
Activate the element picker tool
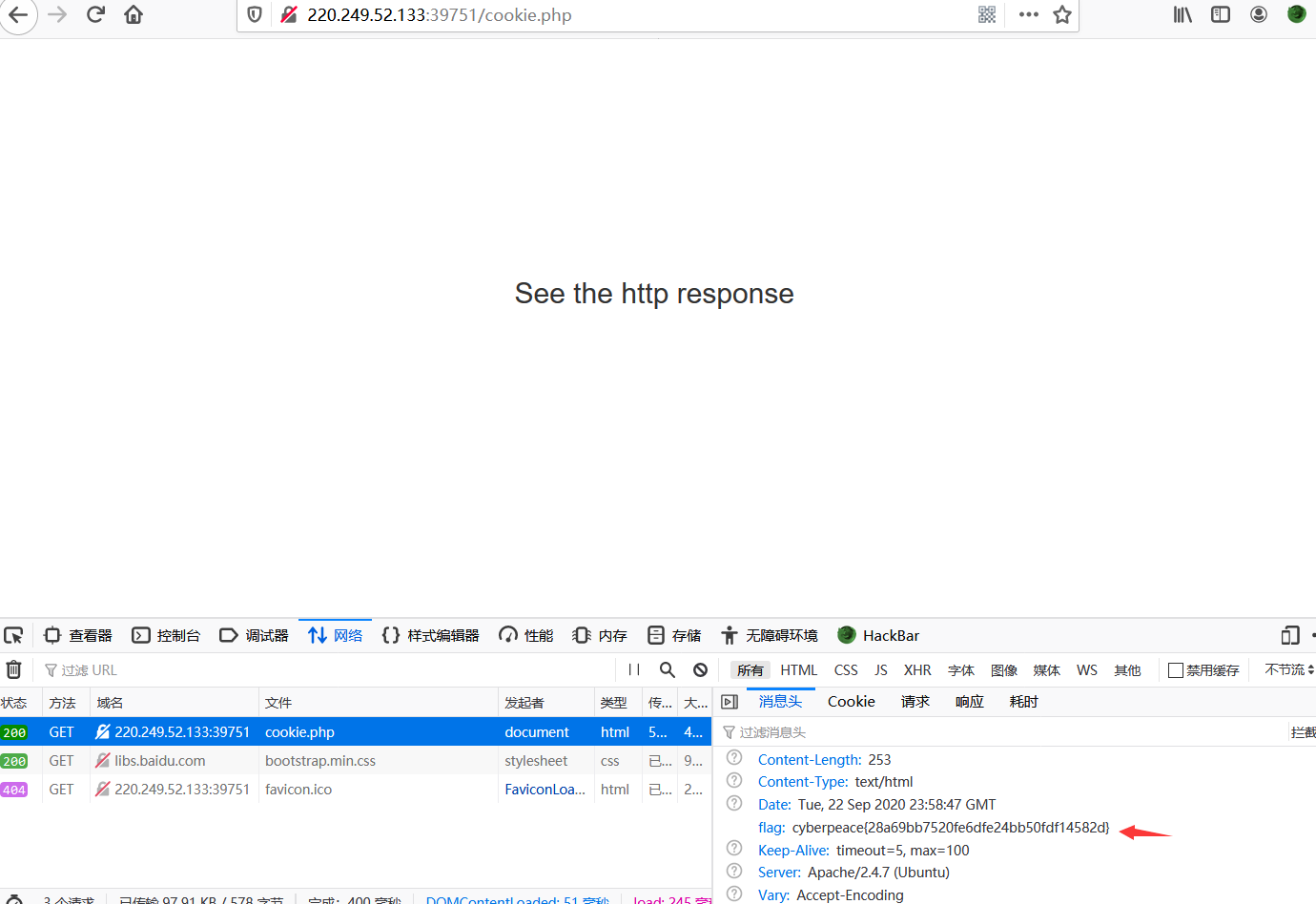(13, 635)
